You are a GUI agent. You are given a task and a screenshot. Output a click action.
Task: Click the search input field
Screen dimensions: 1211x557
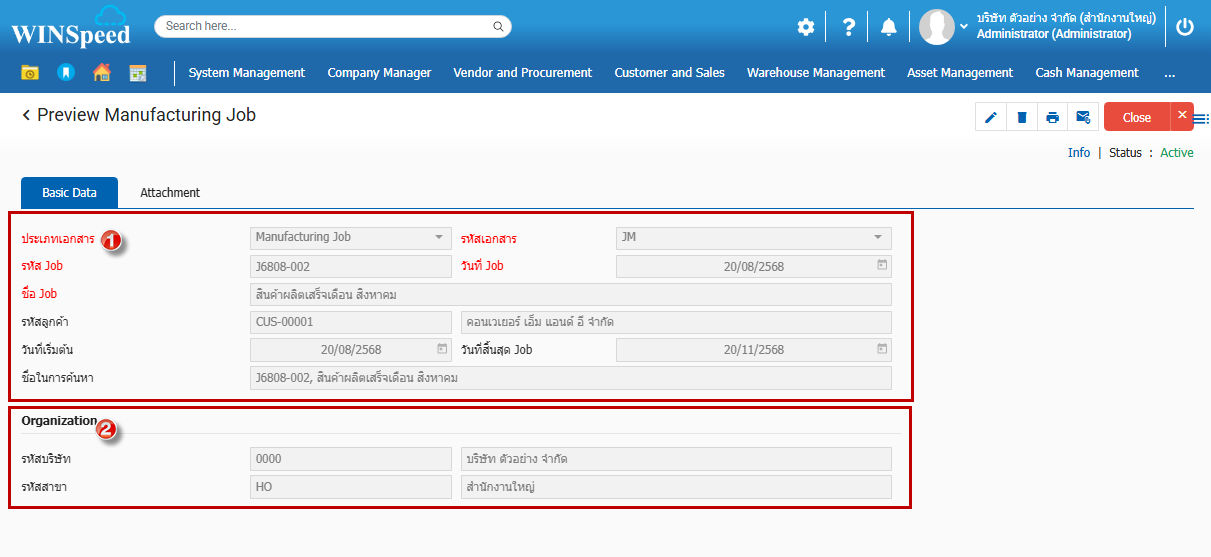tap(325, 26)
